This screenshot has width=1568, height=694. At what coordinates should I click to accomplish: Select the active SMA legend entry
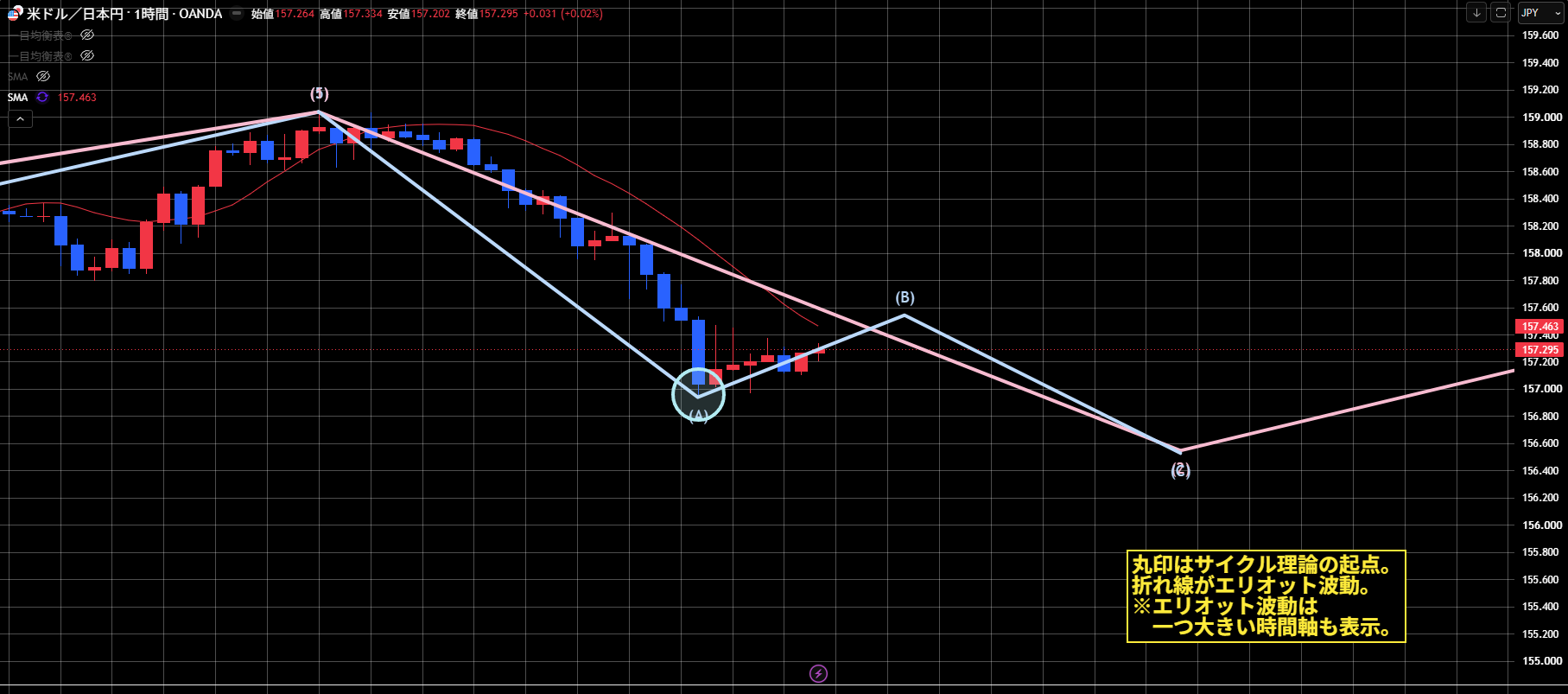[x=18, y=98]
